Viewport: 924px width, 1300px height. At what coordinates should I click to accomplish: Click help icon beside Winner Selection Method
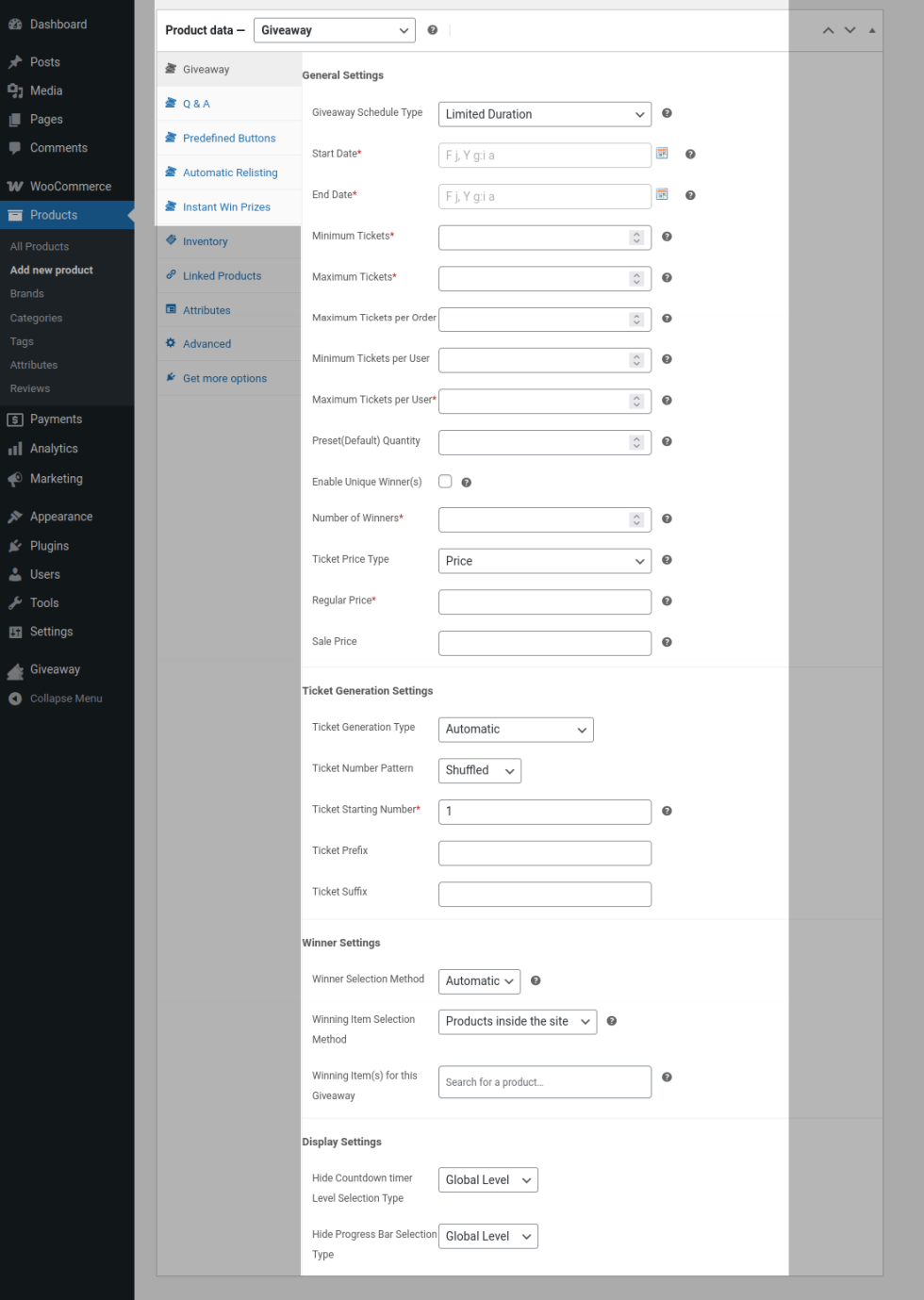(536, 980)
